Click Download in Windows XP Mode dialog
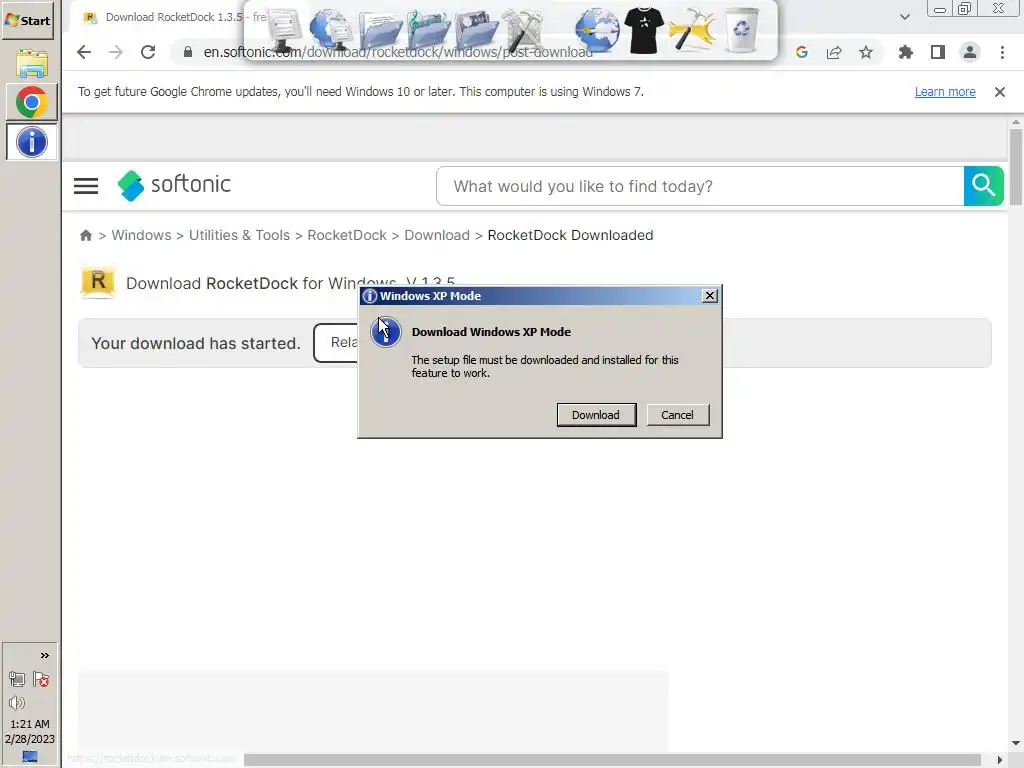 coord(596,415)
